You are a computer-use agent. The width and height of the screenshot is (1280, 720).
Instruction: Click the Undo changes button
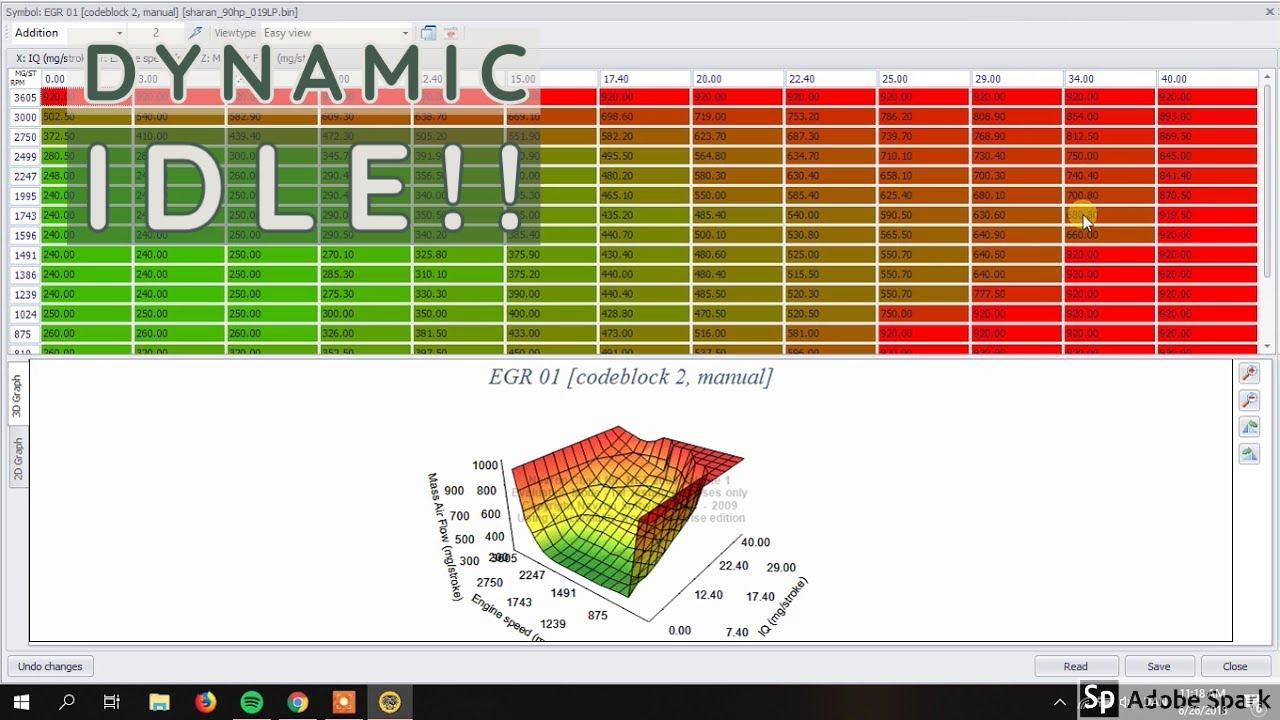coord(50,666)
